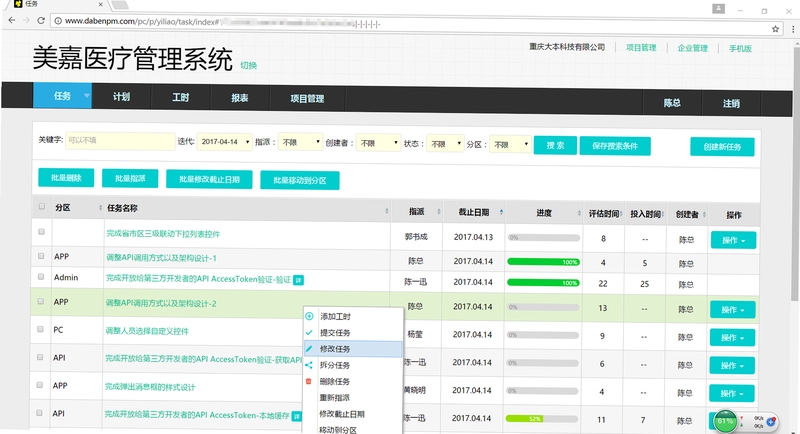Click 批量修改截止日期 button
Image resolution: width=800 pixels, height=434 pixels.
[209, 180]
